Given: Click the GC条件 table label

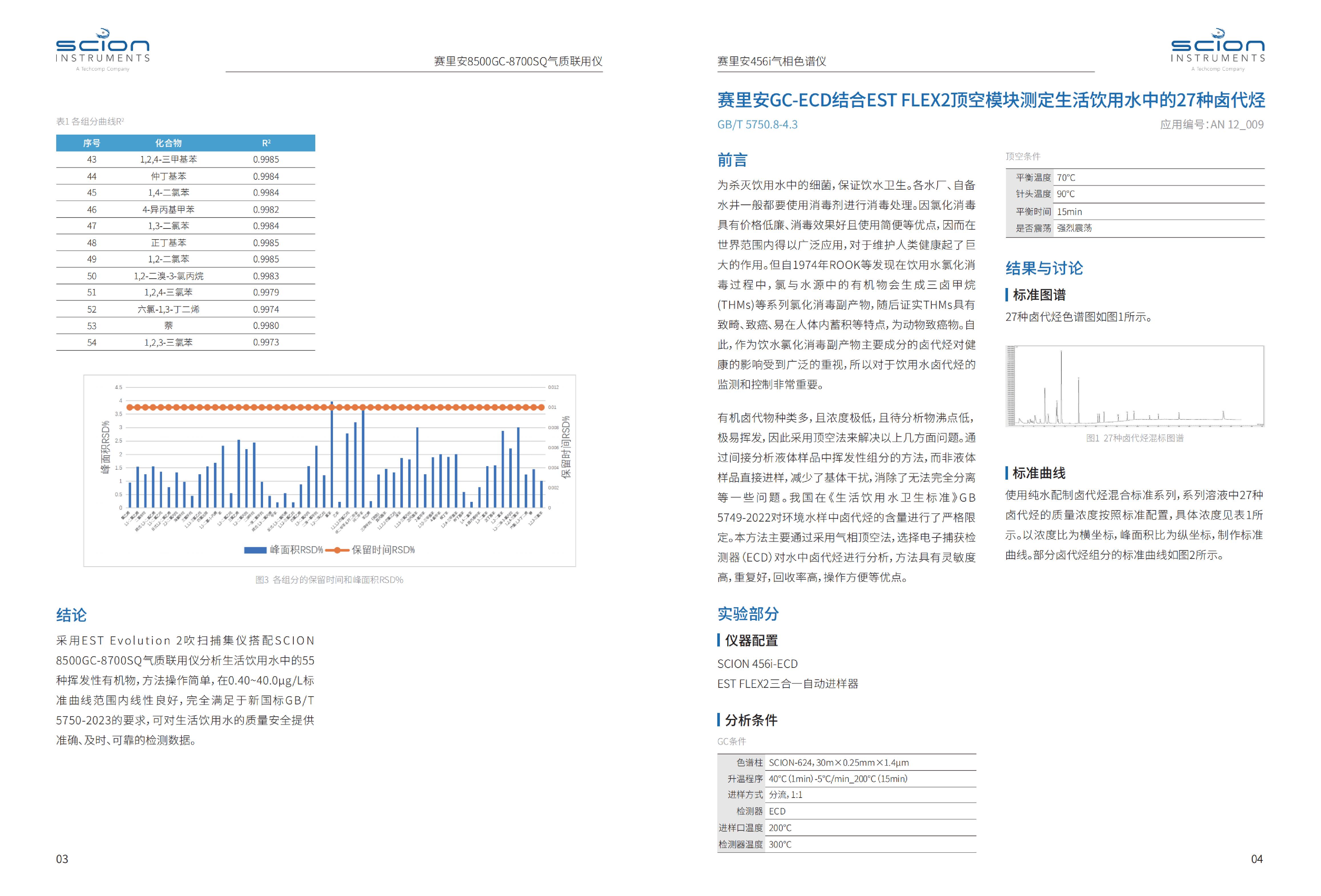Looking at the screenshot, I should [732, 741].
